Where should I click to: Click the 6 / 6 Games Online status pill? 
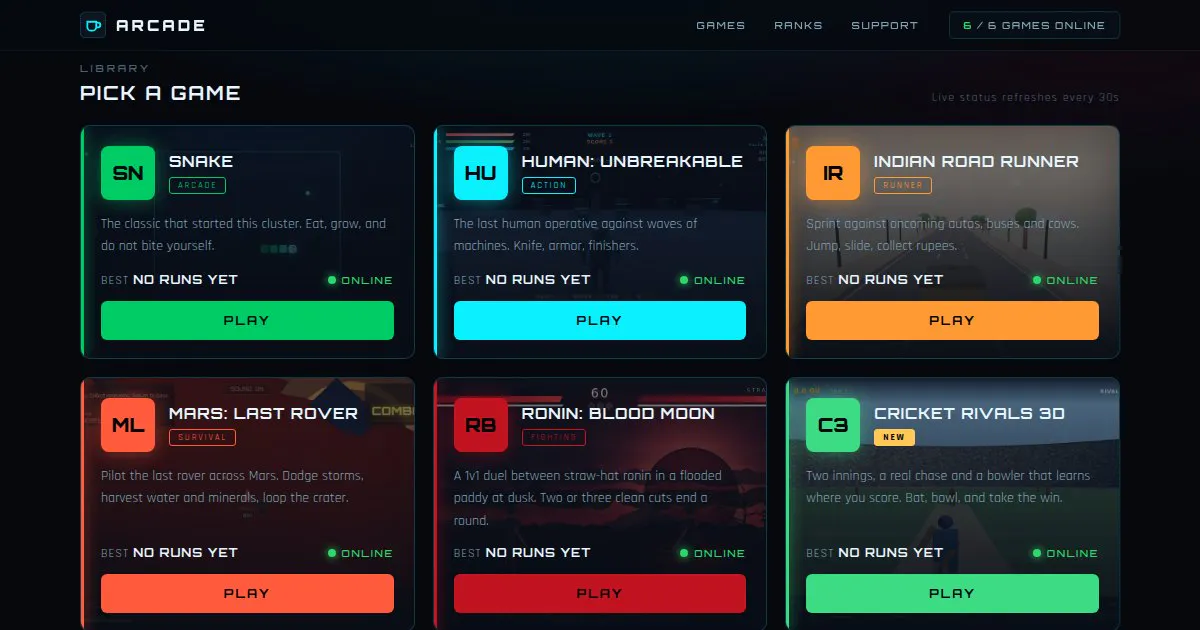pyautogui.click(x=1034, y=25)
